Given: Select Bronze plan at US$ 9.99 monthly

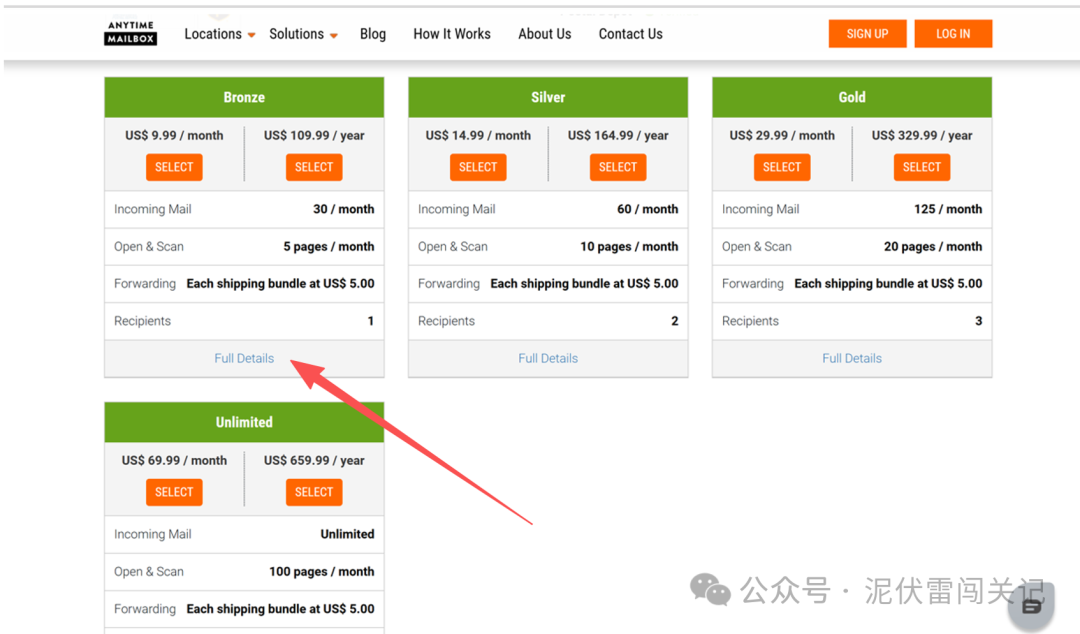Looking at the screenshot, I should coord(174,167).
